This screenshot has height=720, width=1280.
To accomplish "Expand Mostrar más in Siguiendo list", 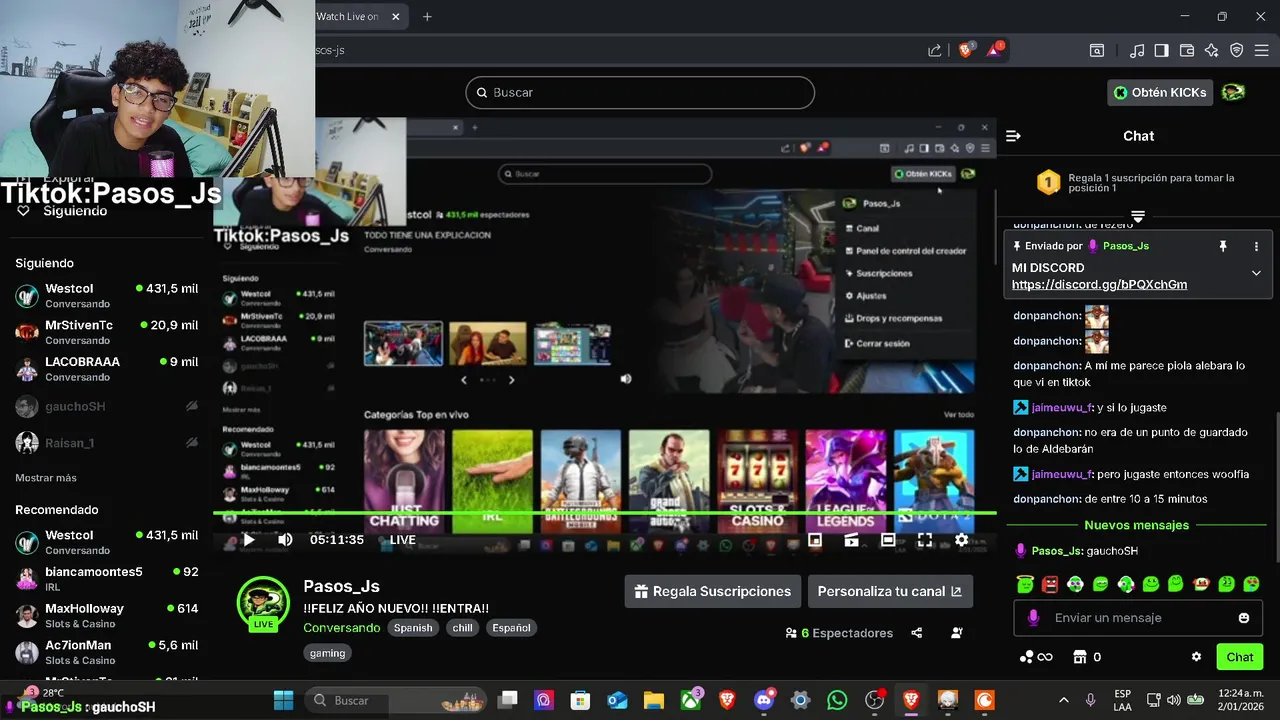I will tap(46, 478).
